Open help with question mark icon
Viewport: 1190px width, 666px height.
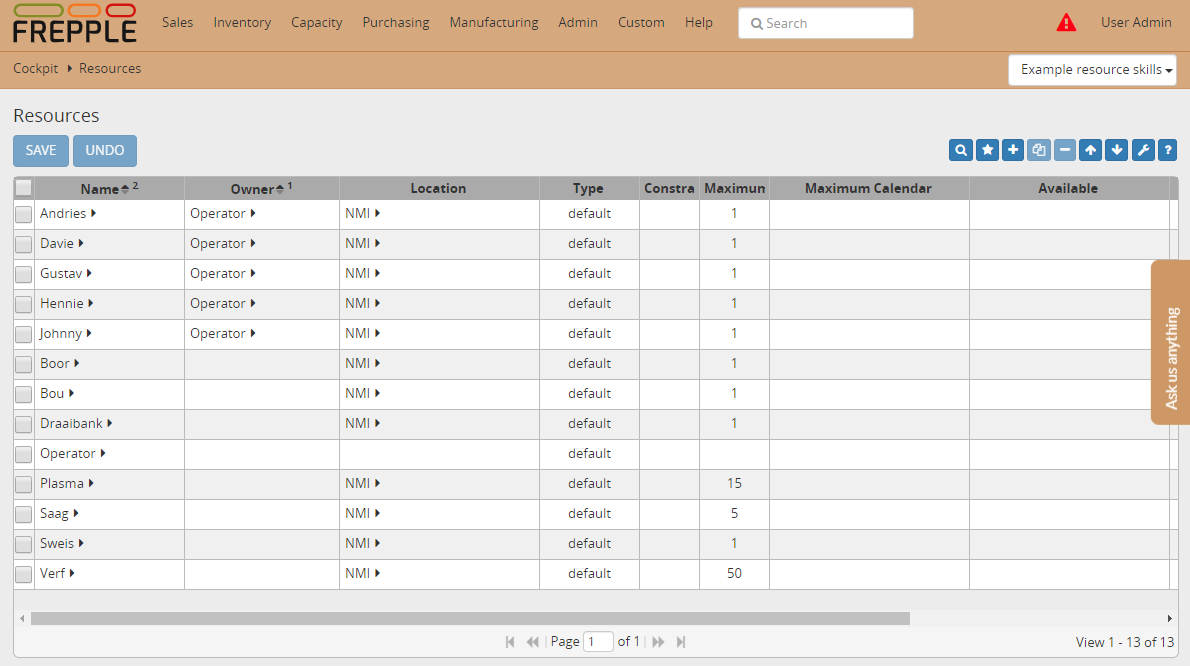tap(1167, 150)
